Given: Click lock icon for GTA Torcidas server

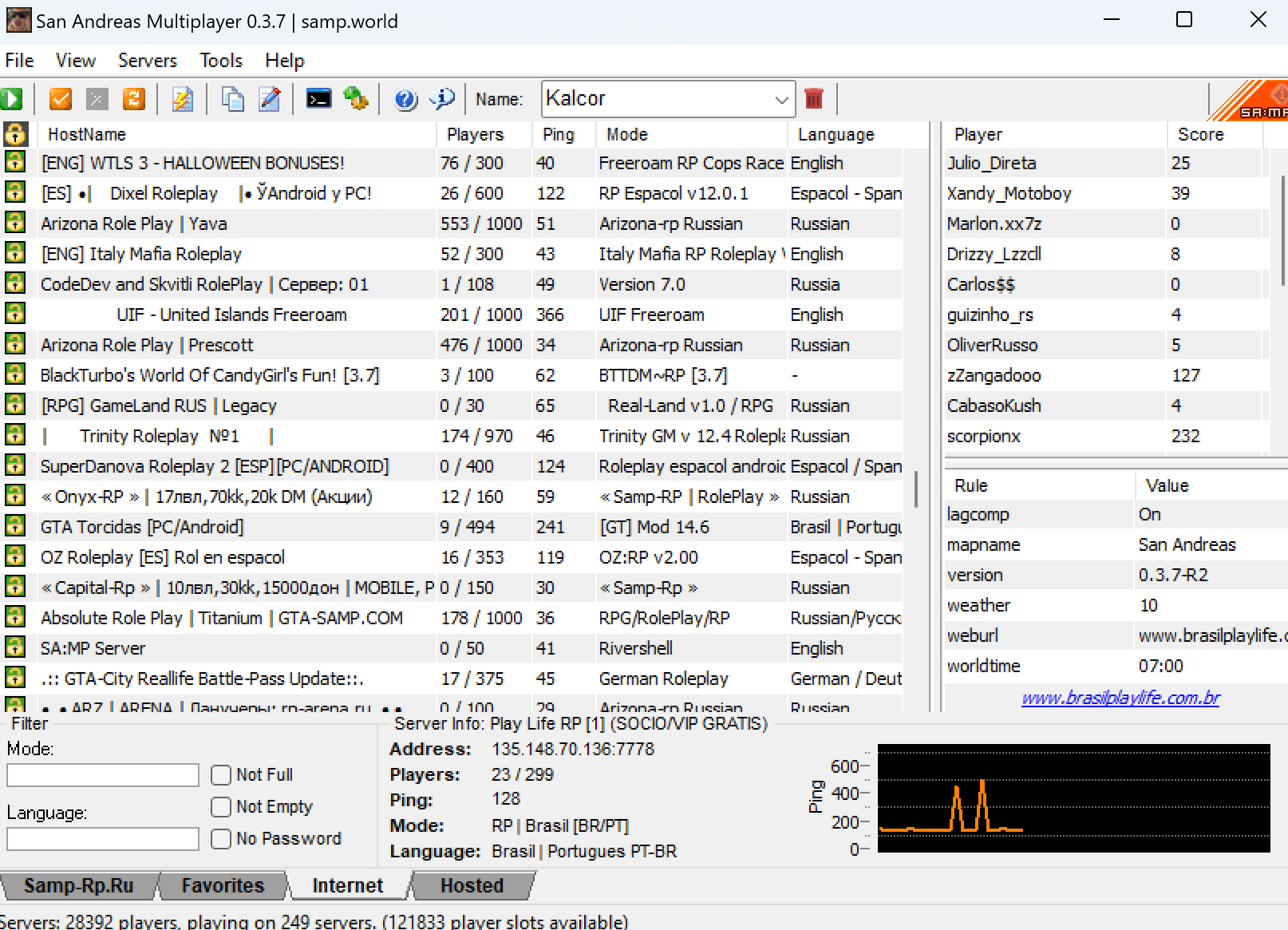Looking at the screenshot, I should 15,527.
